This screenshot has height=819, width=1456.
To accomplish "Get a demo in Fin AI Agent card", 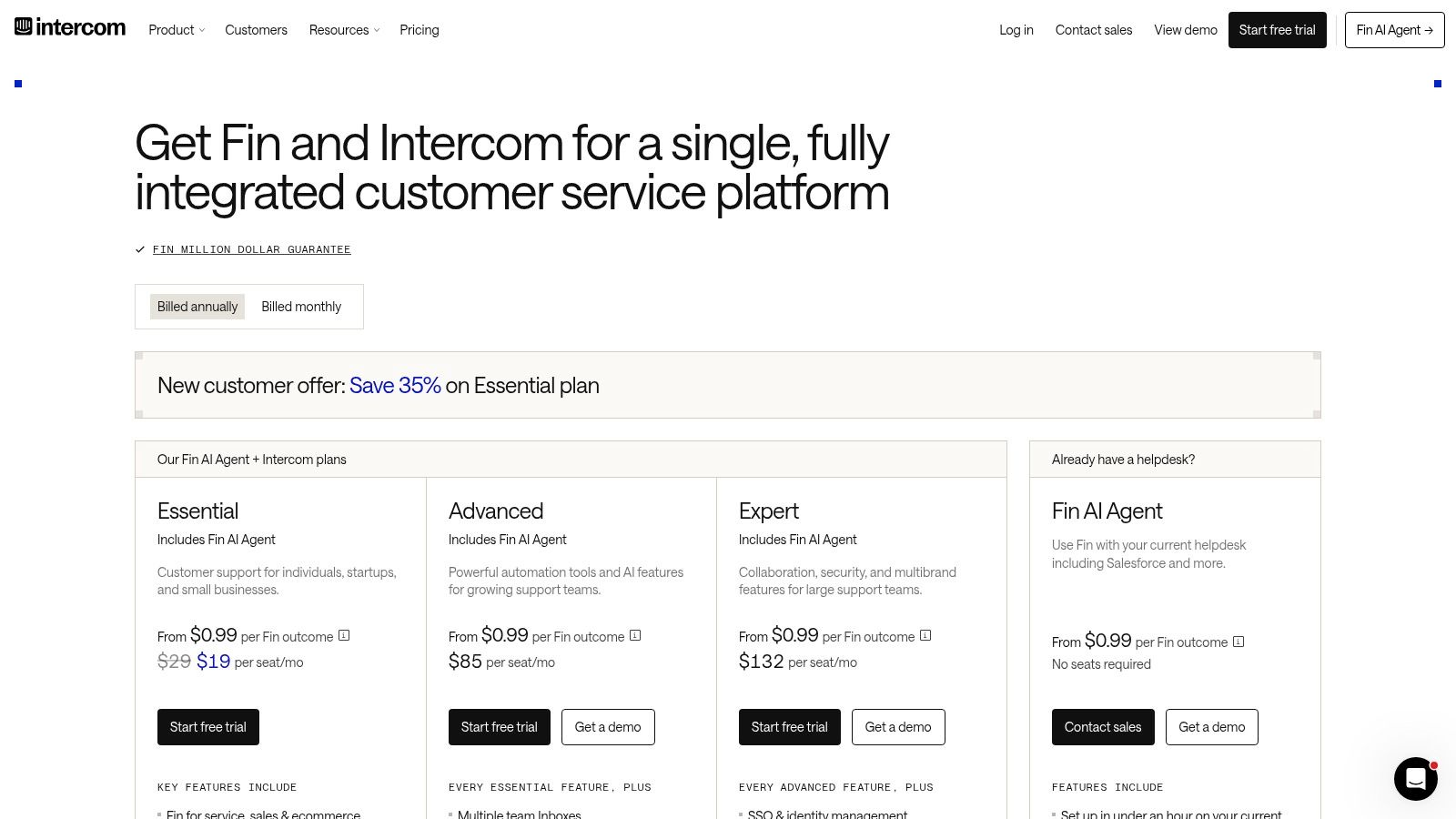I will [1212, 727].
